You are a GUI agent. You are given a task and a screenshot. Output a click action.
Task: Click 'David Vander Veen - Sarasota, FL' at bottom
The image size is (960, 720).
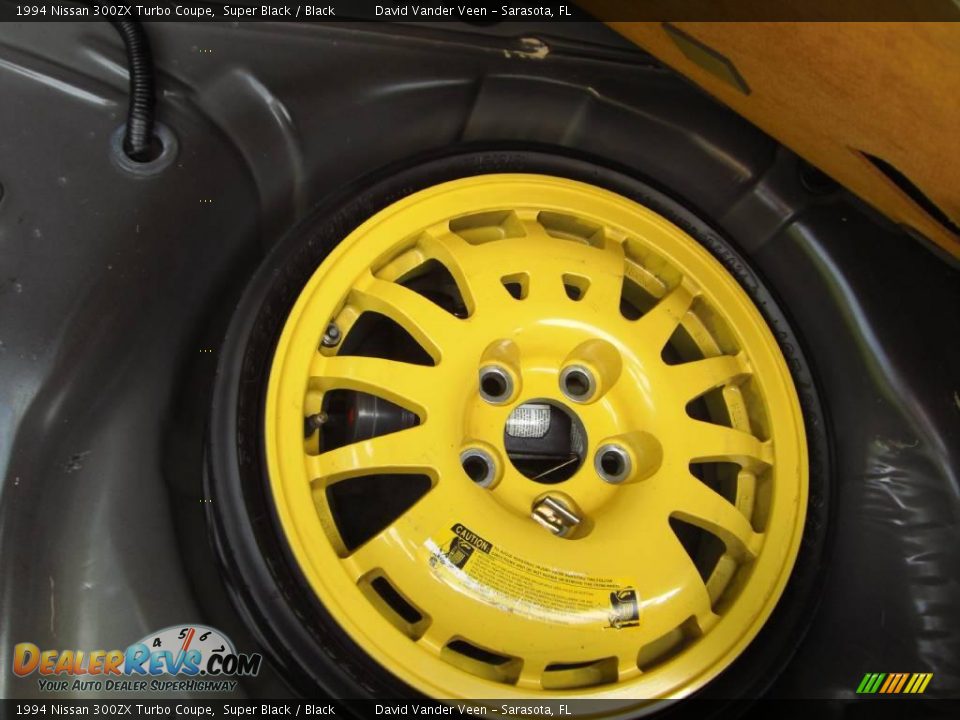click(473, 710)
